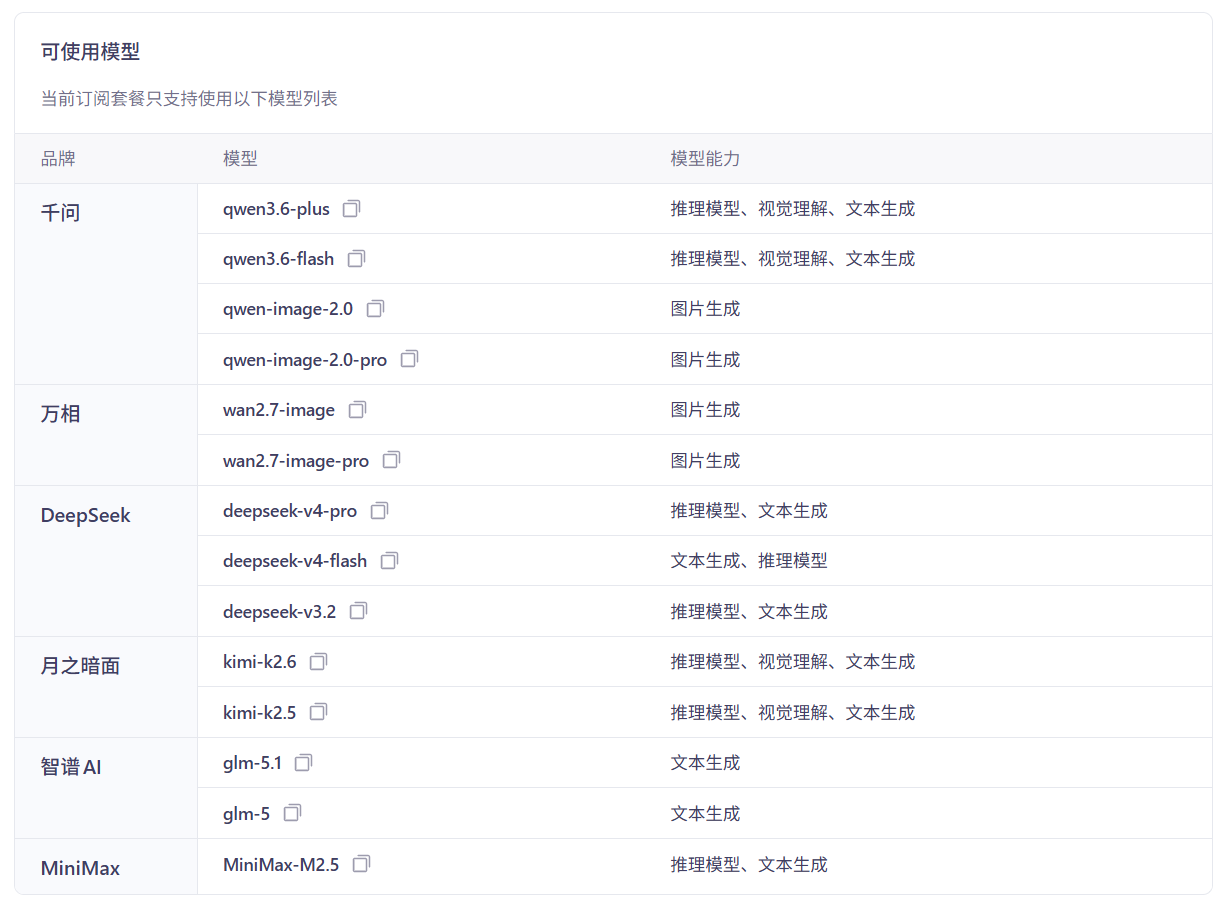Click the qwen3.6-flash model text

pos(279,259)
